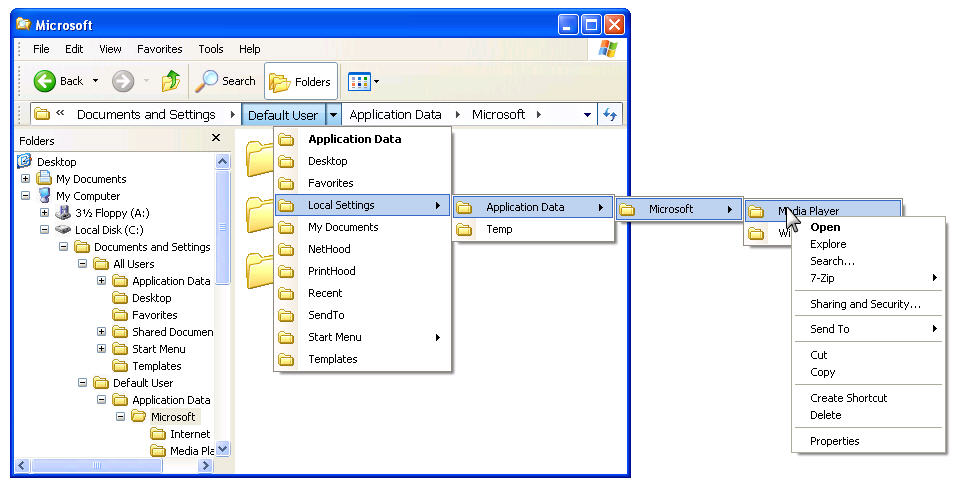Click folder tree horizontal scrollbar right arrow
The width and height of the screenshot is (955, 488).
click(x=206, y=465)
